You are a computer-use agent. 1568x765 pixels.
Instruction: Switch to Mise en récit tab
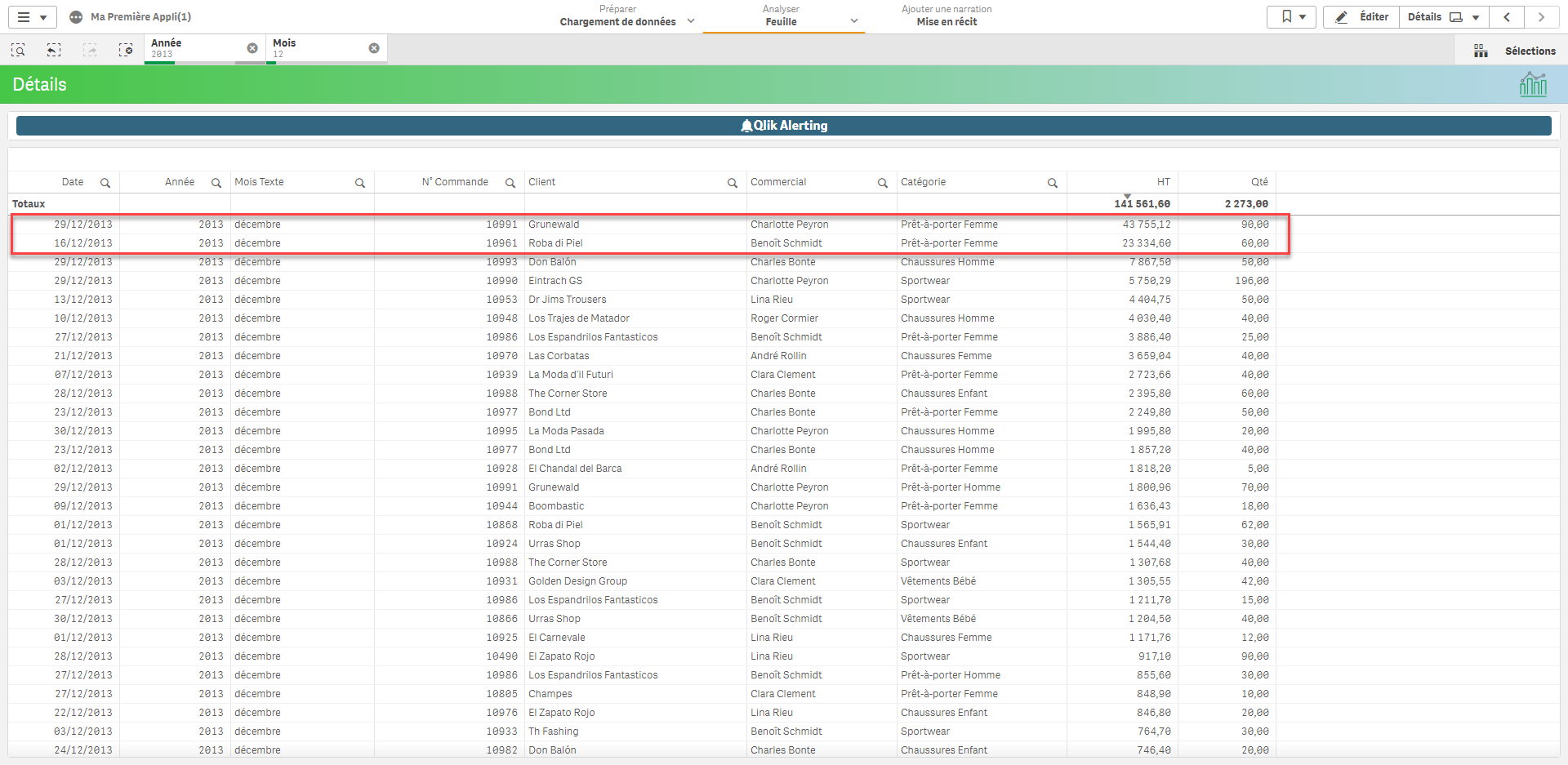point(947,16)
